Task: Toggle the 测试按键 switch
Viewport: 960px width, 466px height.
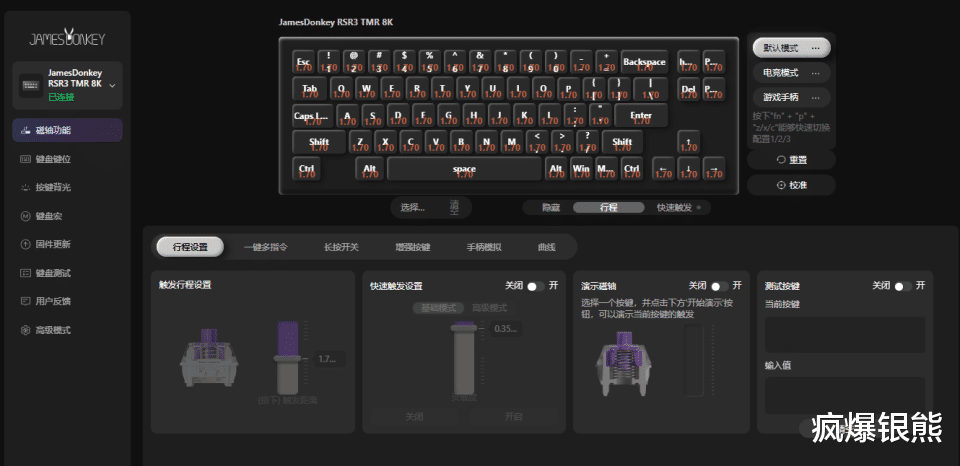Action: (902, 286)
